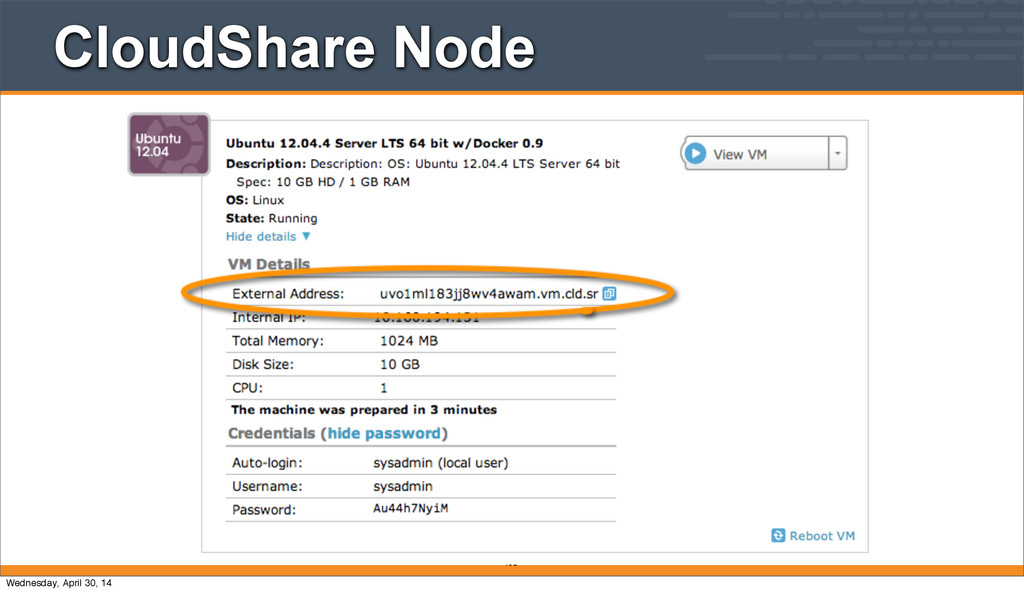Viewport: 1024px width, 592px height.
Task: Click the State: Running text
Action: pyautogui.click(x=272, y=218)
